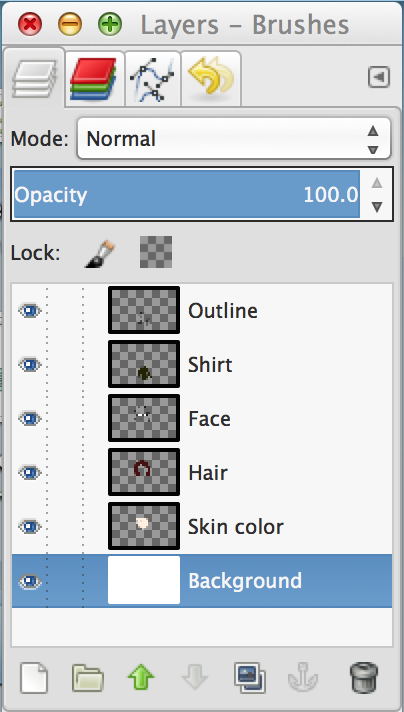The image size is (404, 712).
Task: Open the tab configuration menu arrow
Action: [x=379, y=78]
